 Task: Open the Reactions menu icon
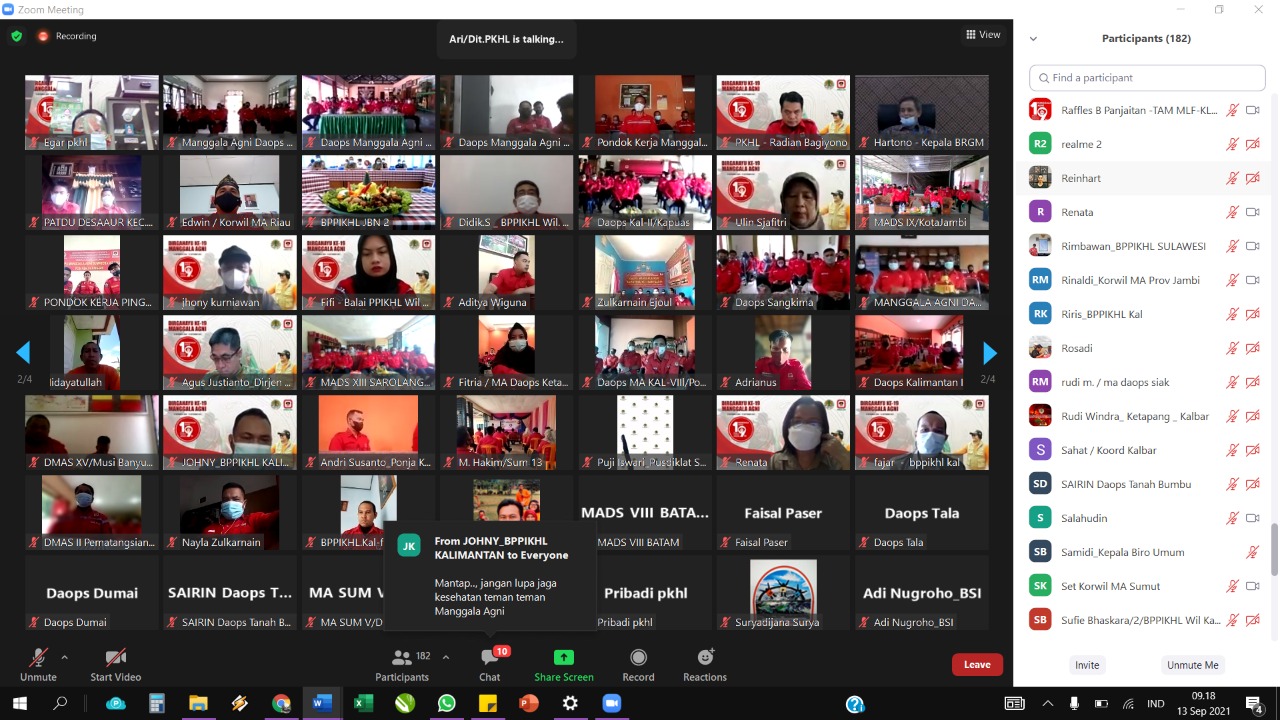705,658
